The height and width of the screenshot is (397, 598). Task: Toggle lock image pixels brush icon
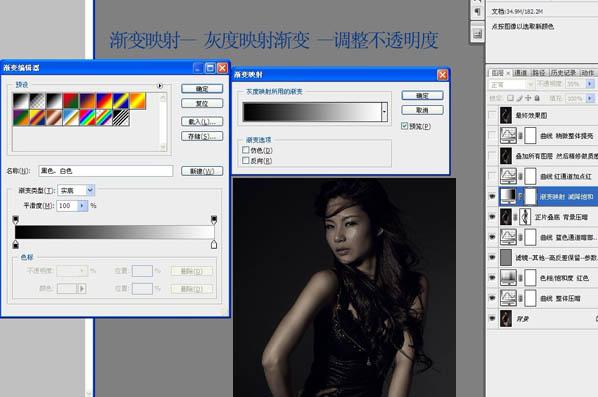pyautogui.click(x=519, y=98)
